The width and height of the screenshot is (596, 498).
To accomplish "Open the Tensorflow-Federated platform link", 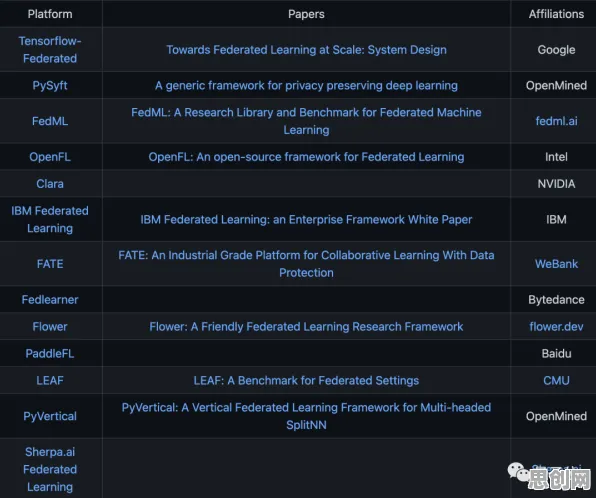I will [50, 49].
